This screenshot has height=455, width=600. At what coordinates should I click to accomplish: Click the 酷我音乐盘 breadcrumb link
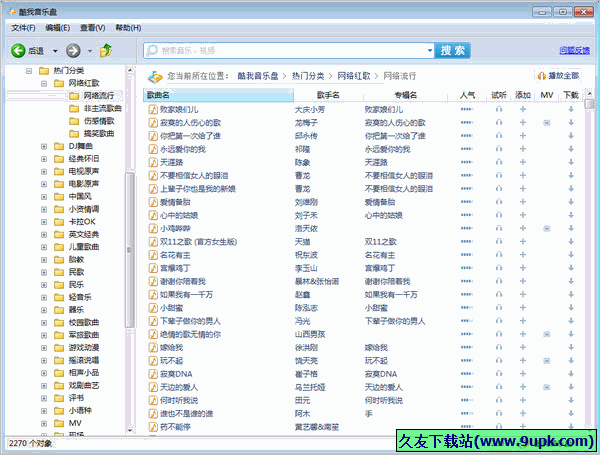point(258,76)
